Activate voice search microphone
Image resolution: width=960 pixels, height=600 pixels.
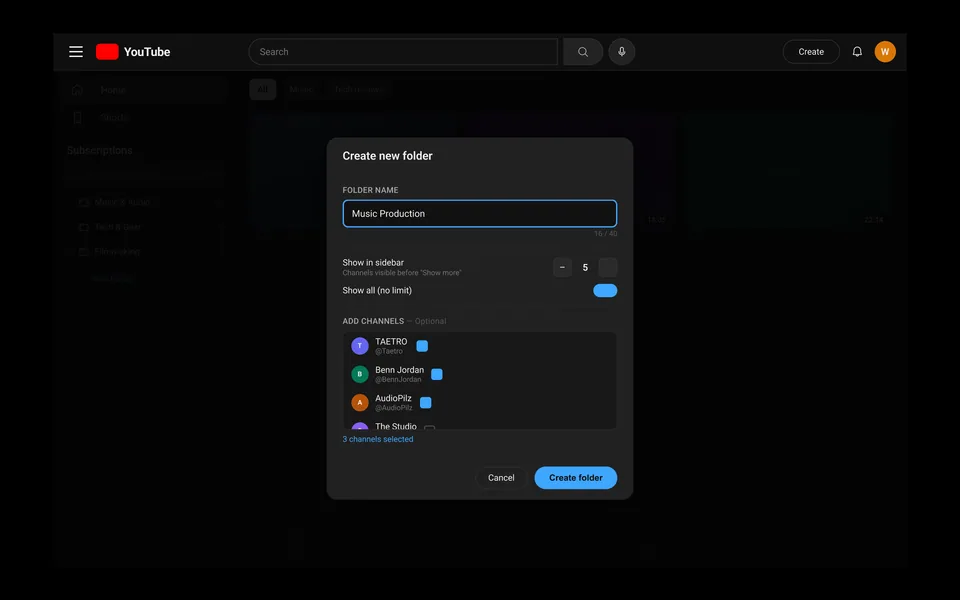(621, 52)
